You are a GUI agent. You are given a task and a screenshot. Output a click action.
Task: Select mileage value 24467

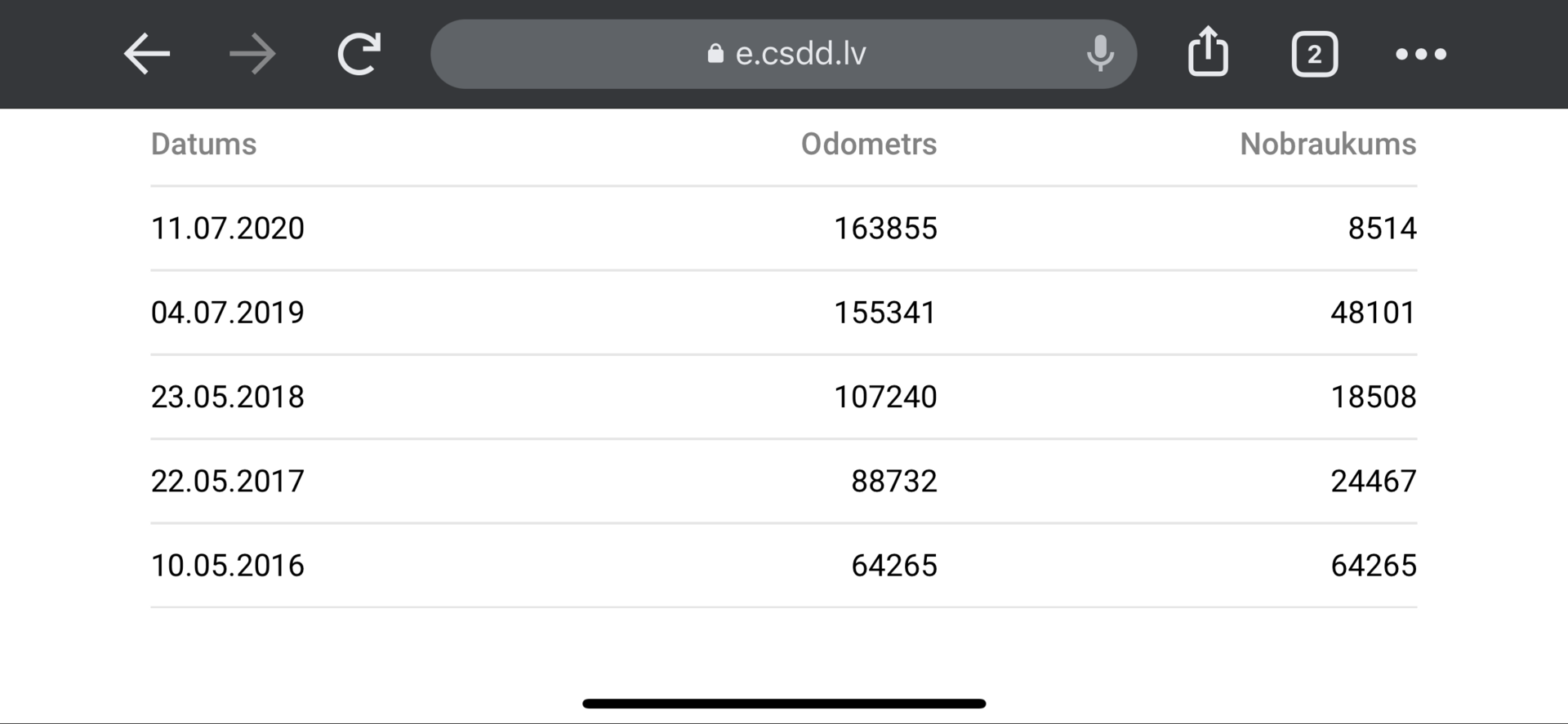pyautogui.click(x=1374, y=481)
